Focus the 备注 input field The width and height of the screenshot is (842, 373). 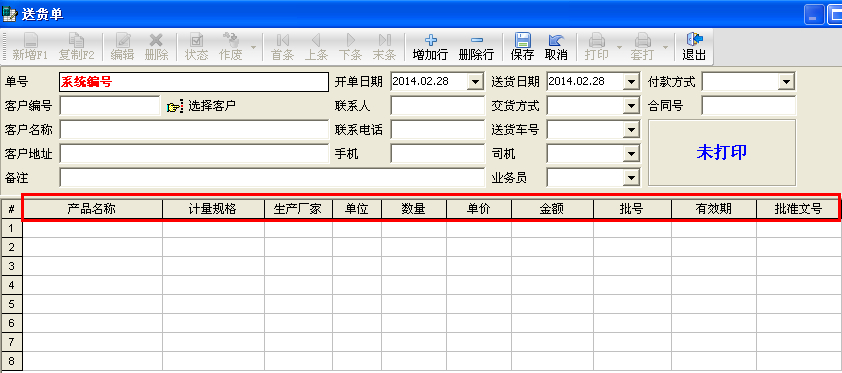point(272,177)
